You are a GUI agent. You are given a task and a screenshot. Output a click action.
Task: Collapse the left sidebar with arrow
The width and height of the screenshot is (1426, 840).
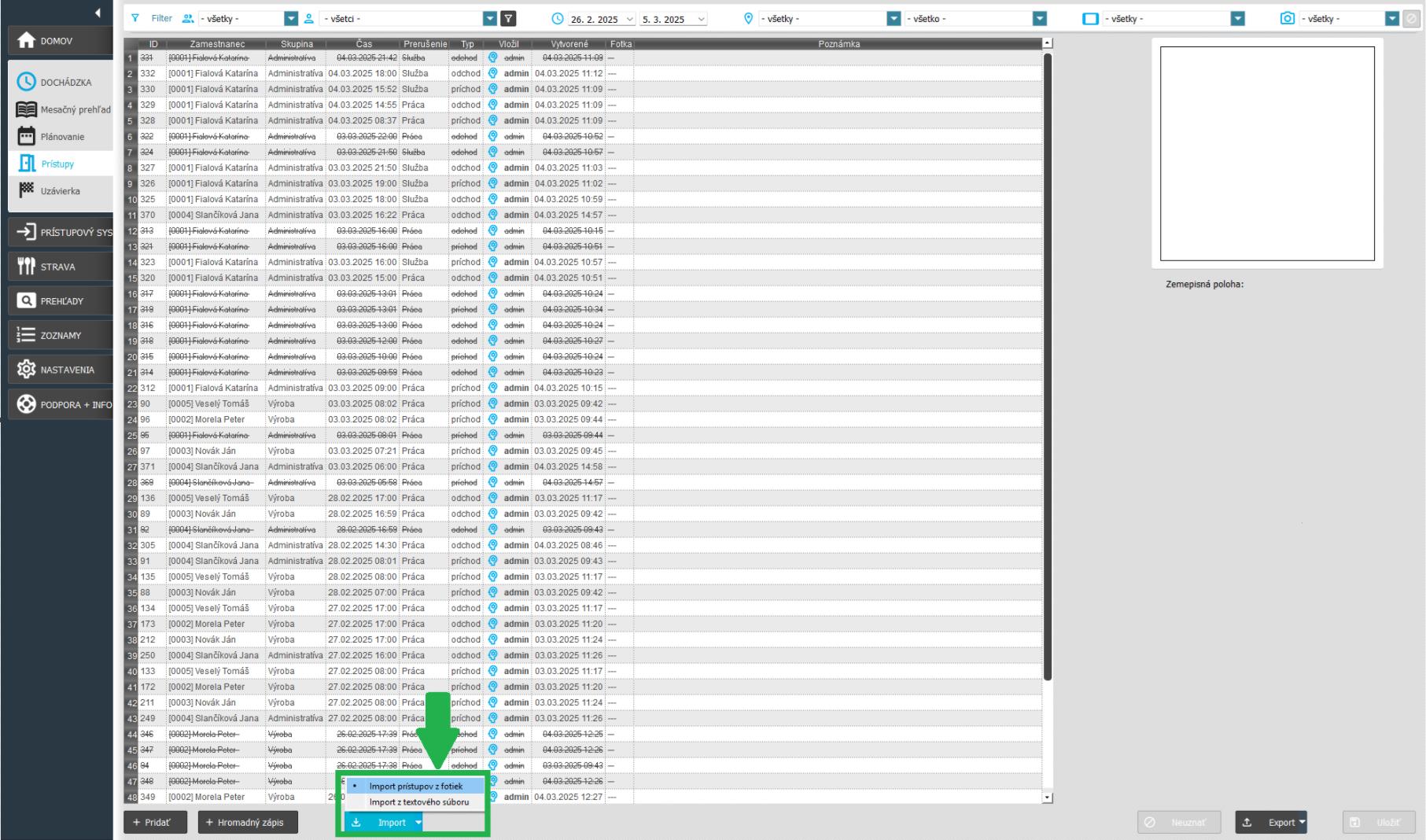[98, 13]
